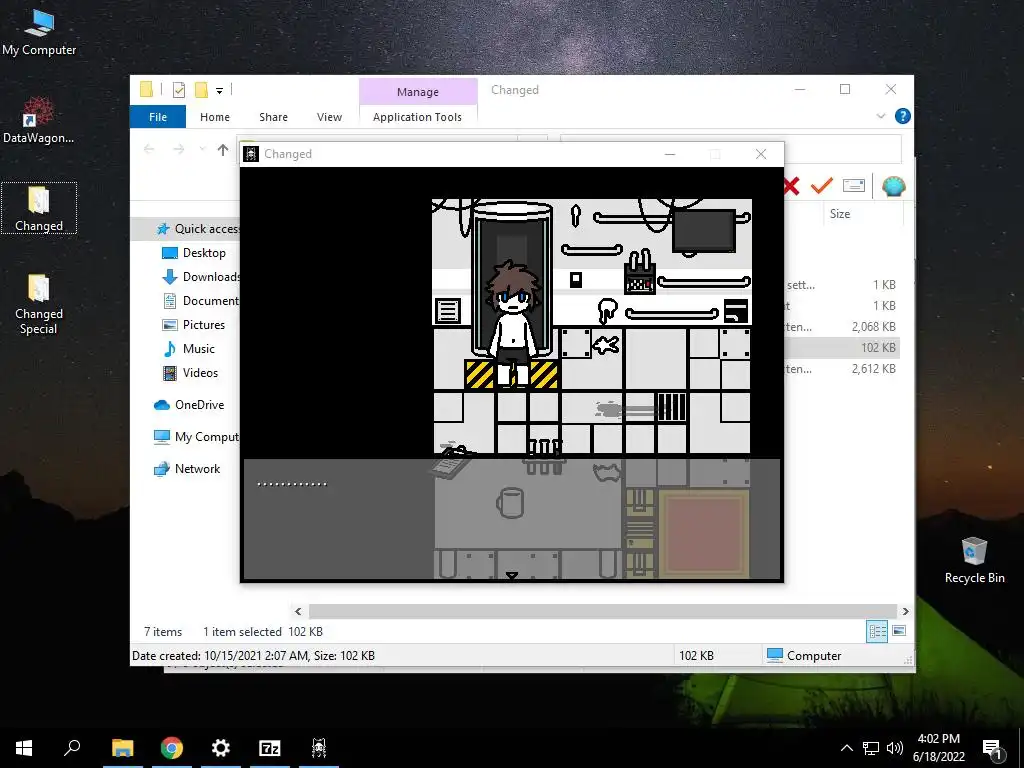
Task: Click the horizontal scrollbar left arrow
Action: [x=298, y=611]
